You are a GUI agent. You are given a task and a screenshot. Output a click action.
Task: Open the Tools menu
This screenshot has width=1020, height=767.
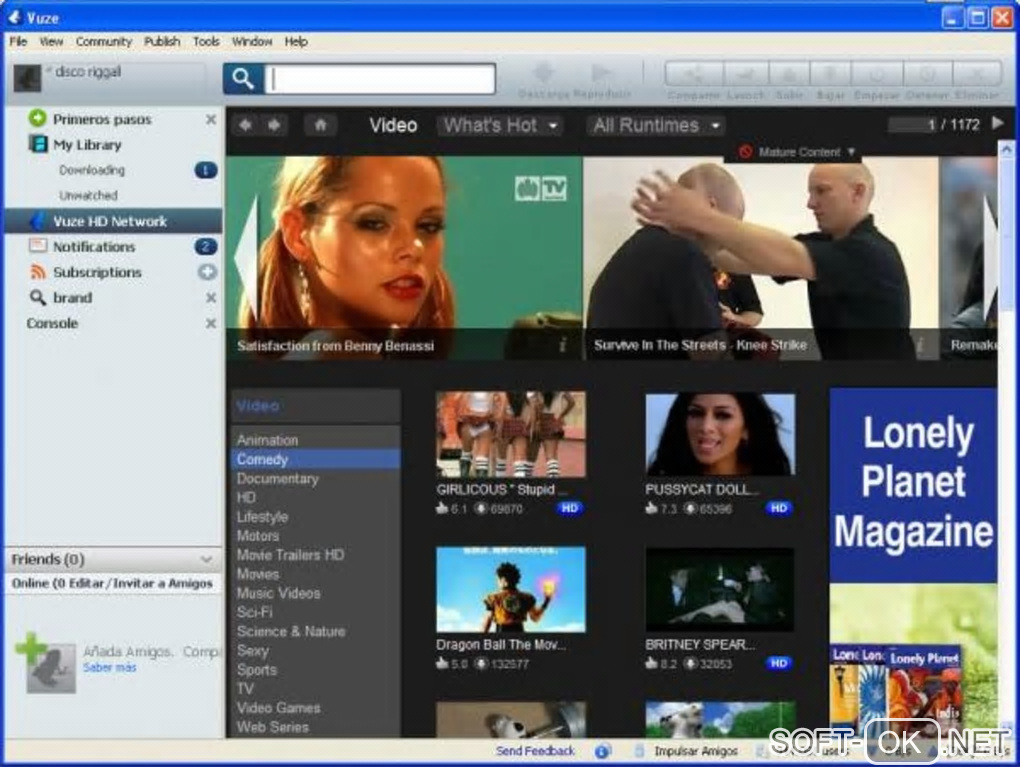click(206, 42)
